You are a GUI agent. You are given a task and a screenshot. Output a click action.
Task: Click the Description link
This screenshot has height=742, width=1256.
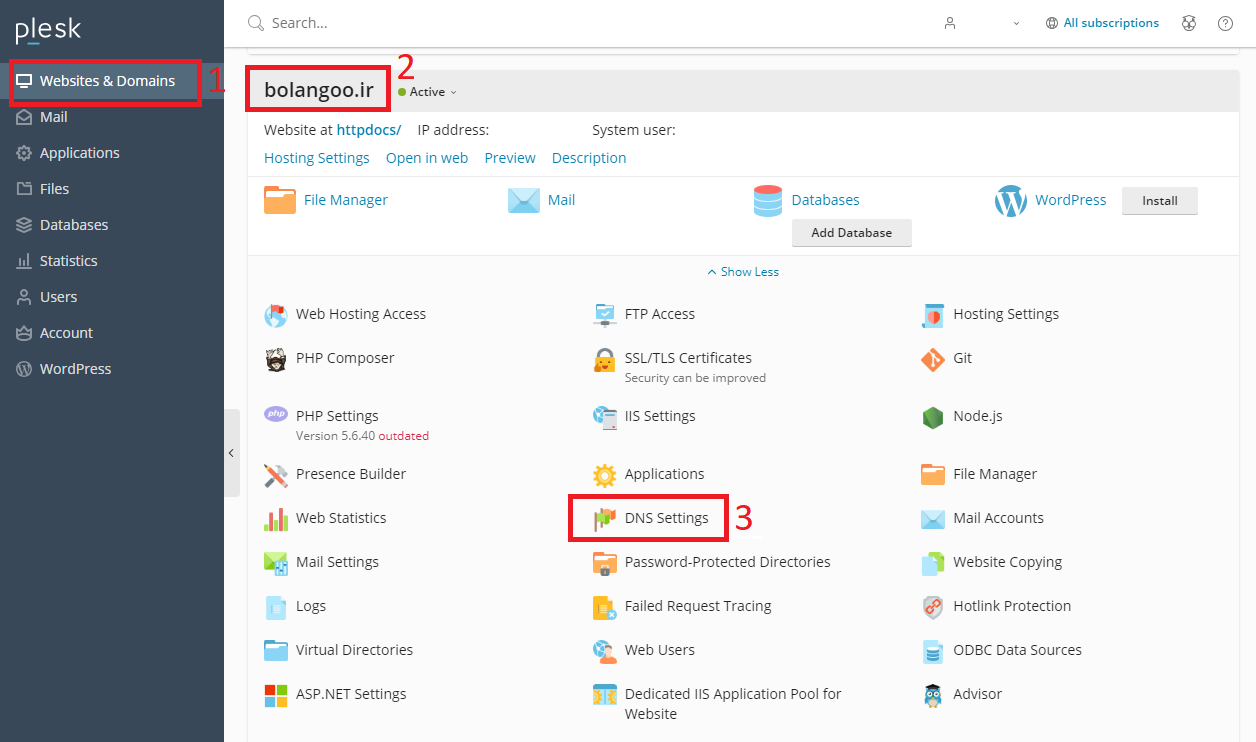click(589, 158)
